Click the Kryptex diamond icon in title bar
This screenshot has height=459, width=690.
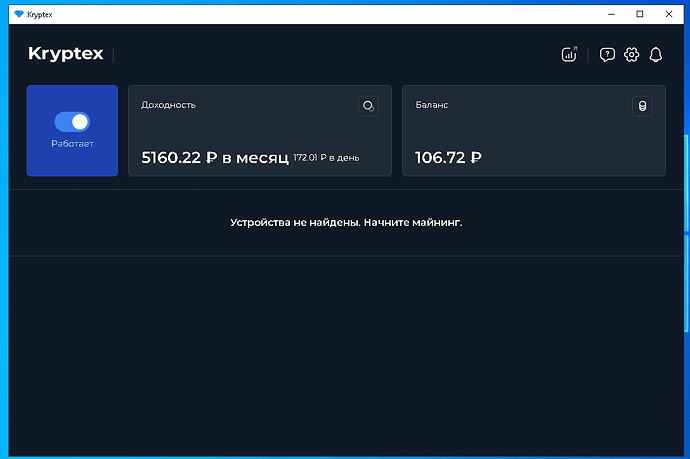[19, 14]
